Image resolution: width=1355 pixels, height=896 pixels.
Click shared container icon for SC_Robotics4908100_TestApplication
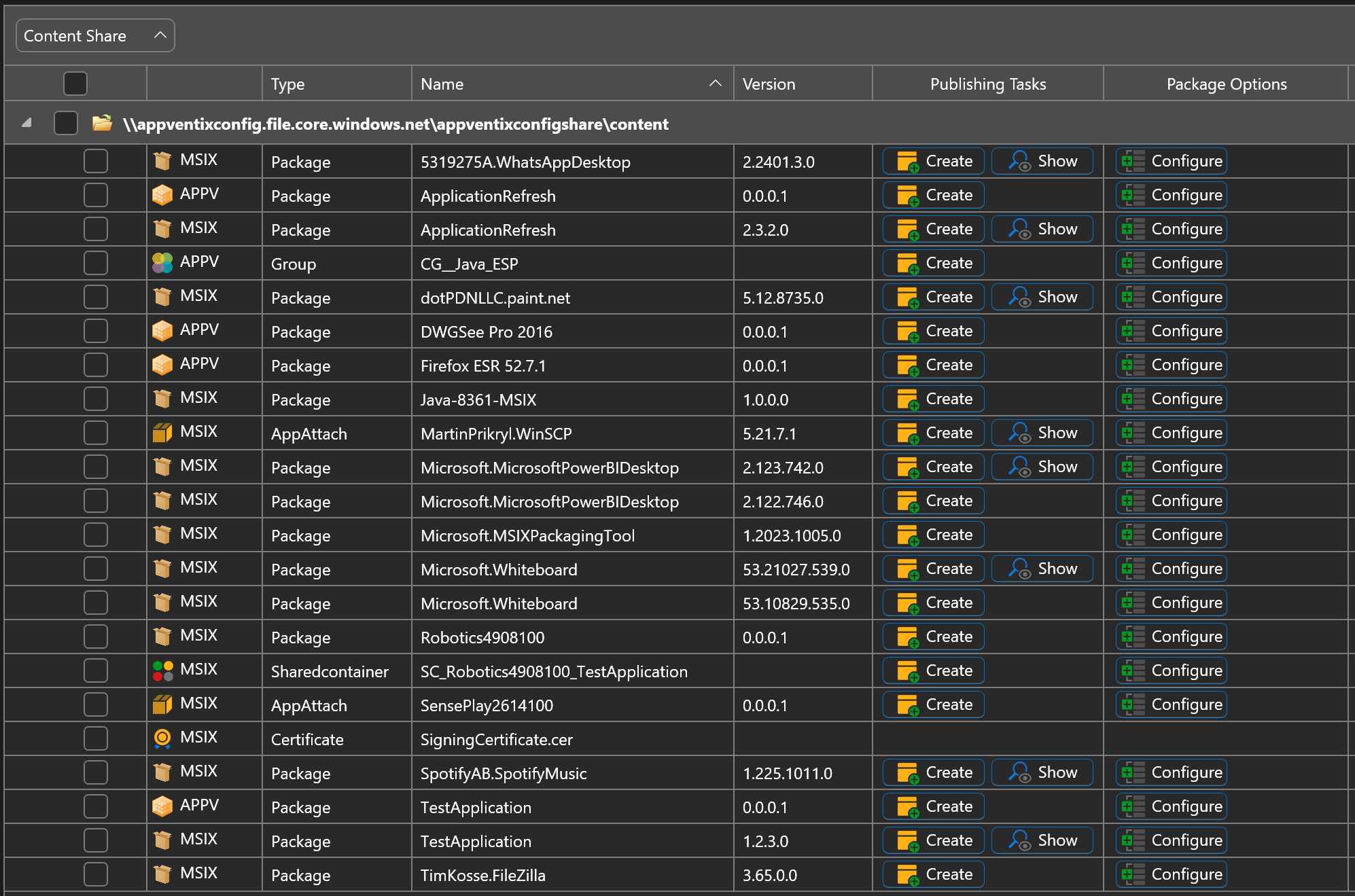(162, 670)
